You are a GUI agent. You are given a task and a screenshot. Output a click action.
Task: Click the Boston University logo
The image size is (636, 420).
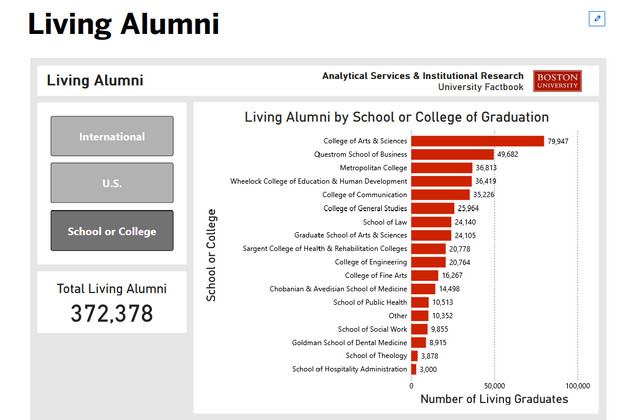557,81
